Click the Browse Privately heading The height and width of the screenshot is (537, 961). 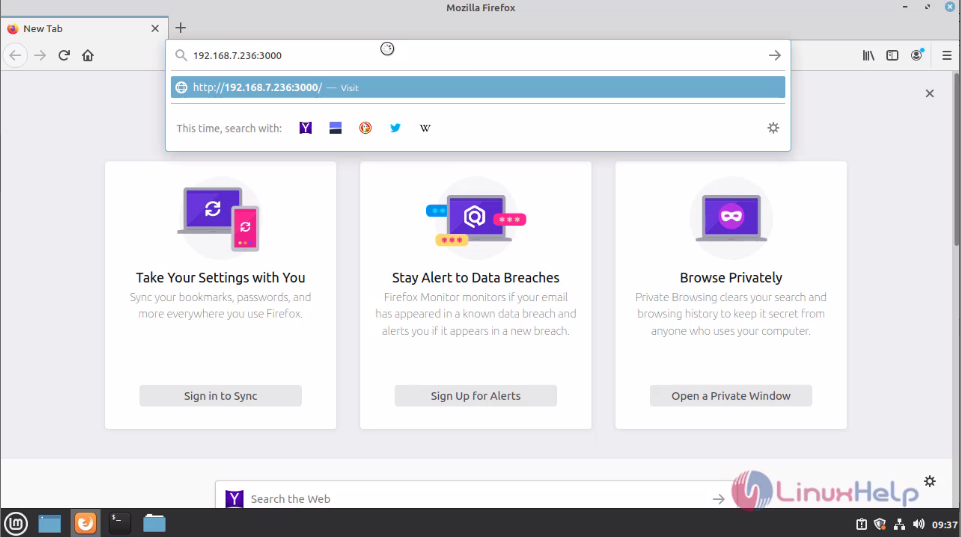[x=731, y=278]
